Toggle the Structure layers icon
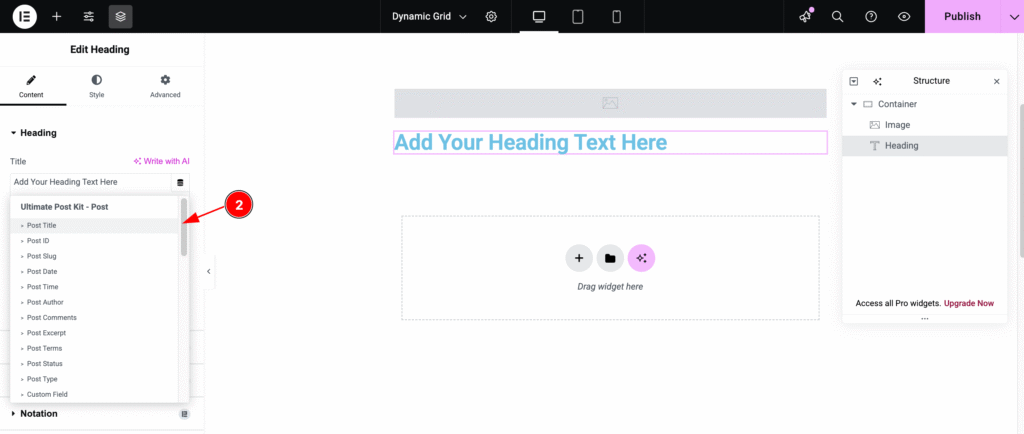 coord(120,16)
